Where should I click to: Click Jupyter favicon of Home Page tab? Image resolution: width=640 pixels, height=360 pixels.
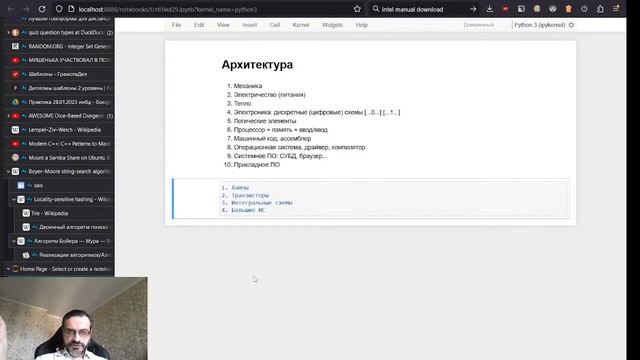coord(15,269)
